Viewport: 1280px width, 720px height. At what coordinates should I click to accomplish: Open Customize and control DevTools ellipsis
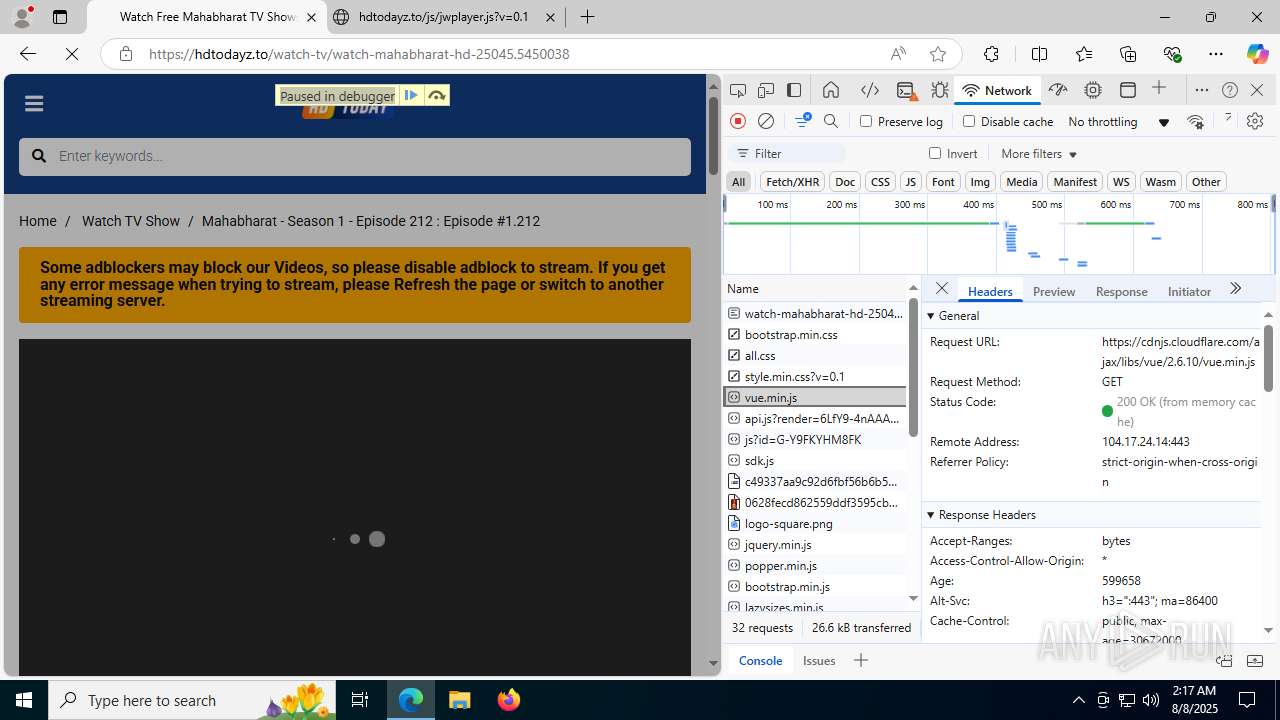point(1202,90)
